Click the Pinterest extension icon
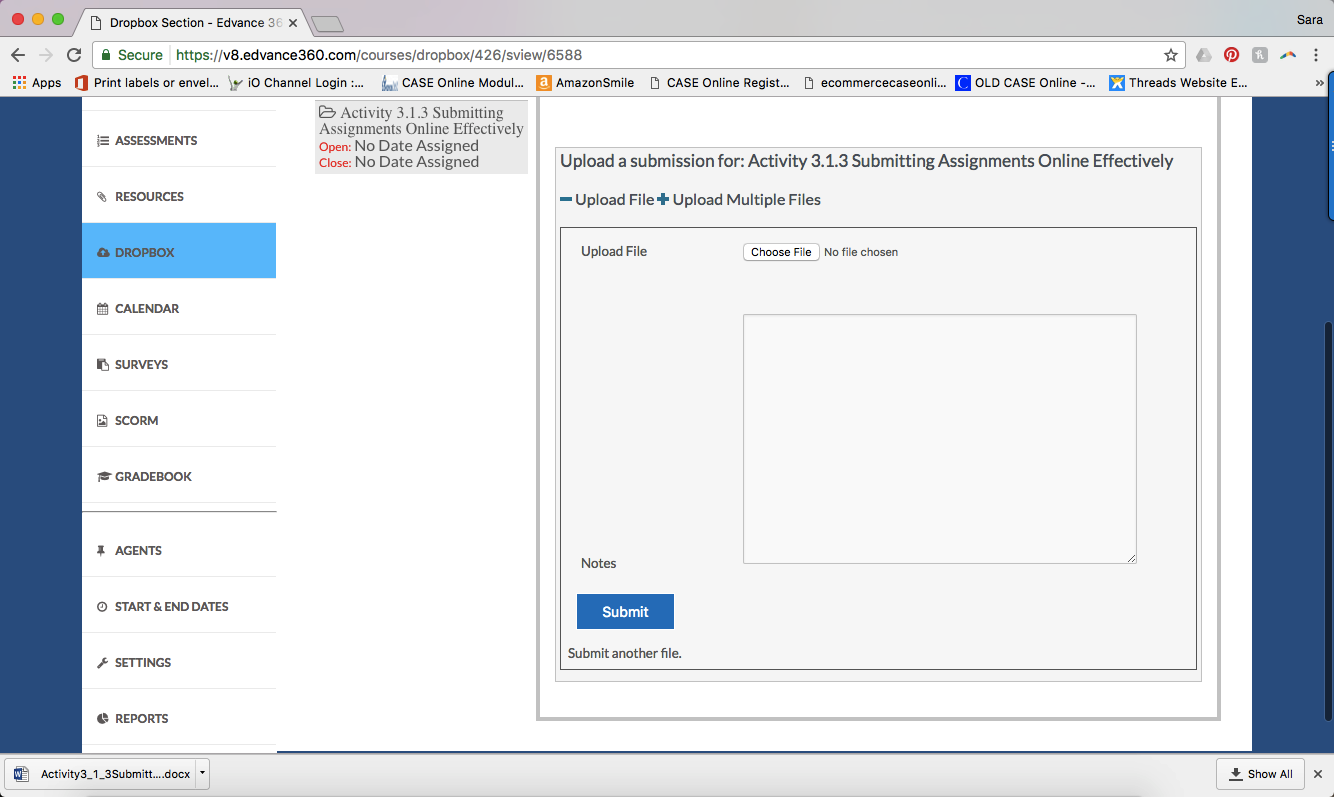 pos(1231,55)
